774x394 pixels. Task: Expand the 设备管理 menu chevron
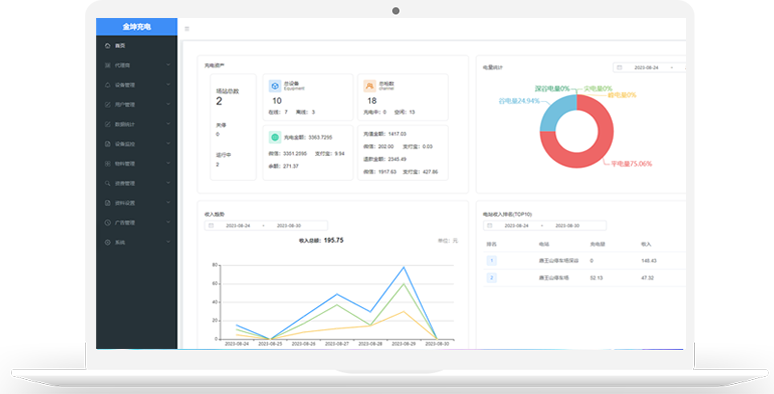[168, 84]
